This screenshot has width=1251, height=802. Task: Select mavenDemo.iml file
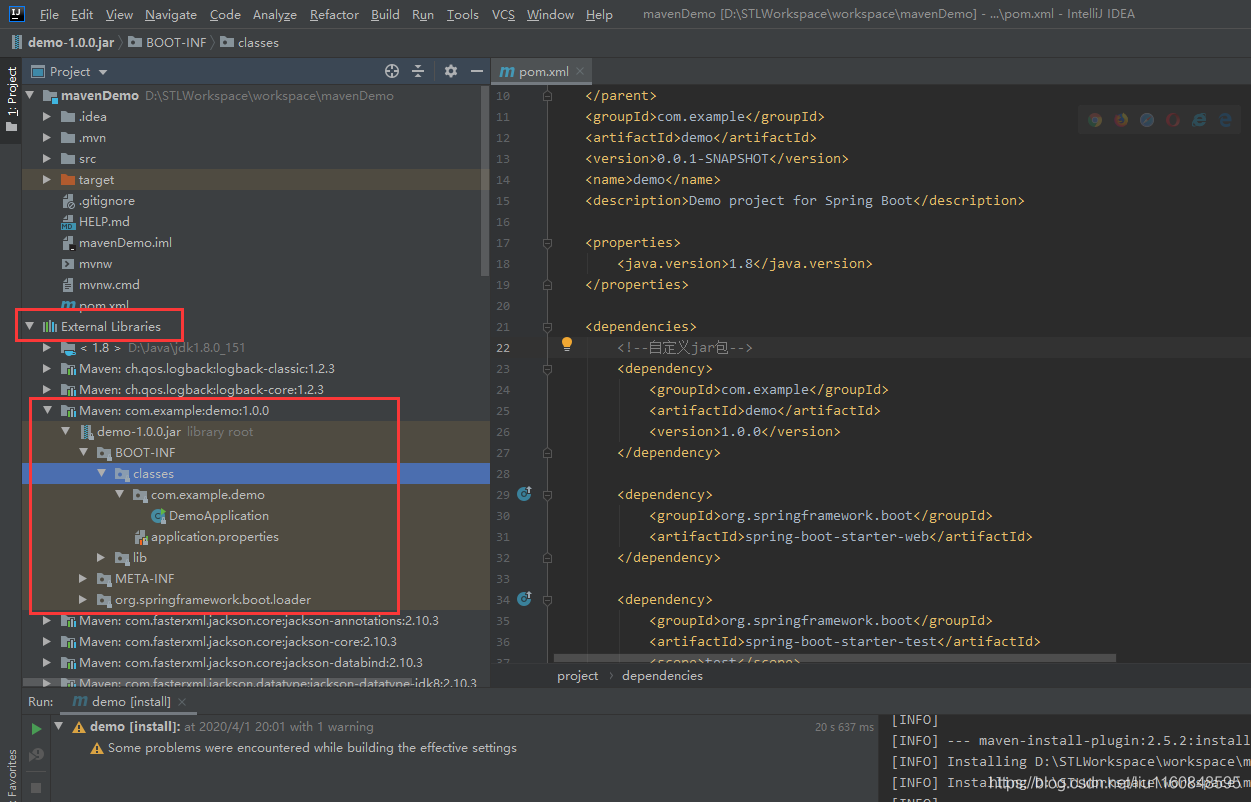[125, 243]
